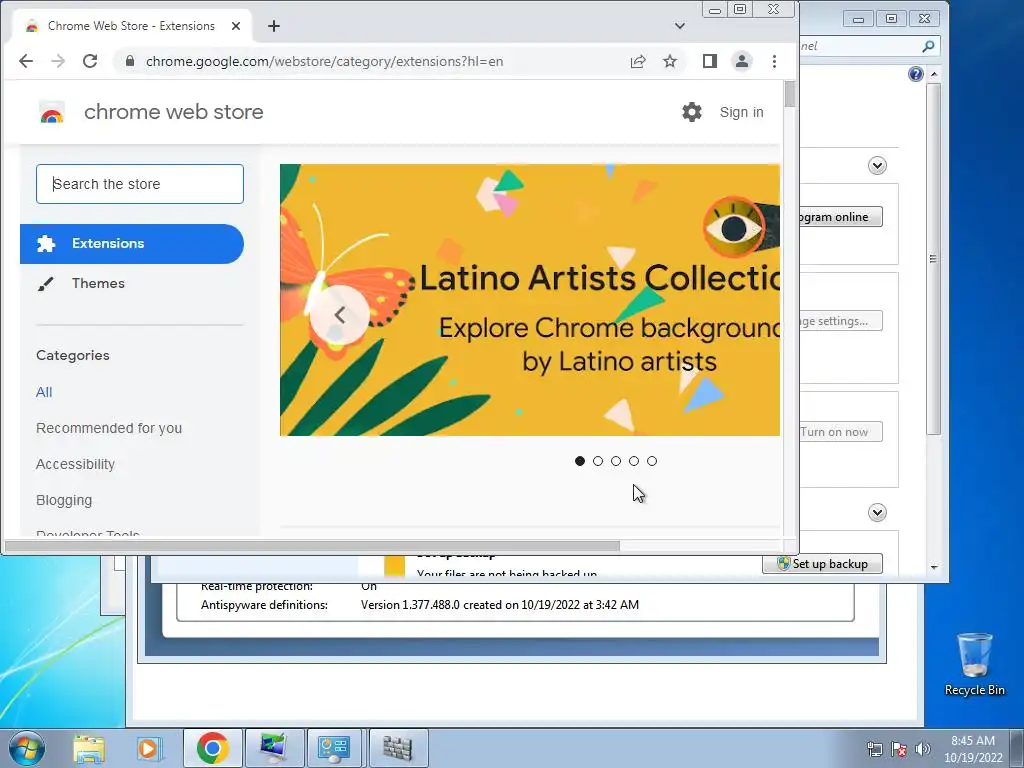Click the Action Center scrollbar down arrow
Viewport: 1024px width, 768px height.
934,568
